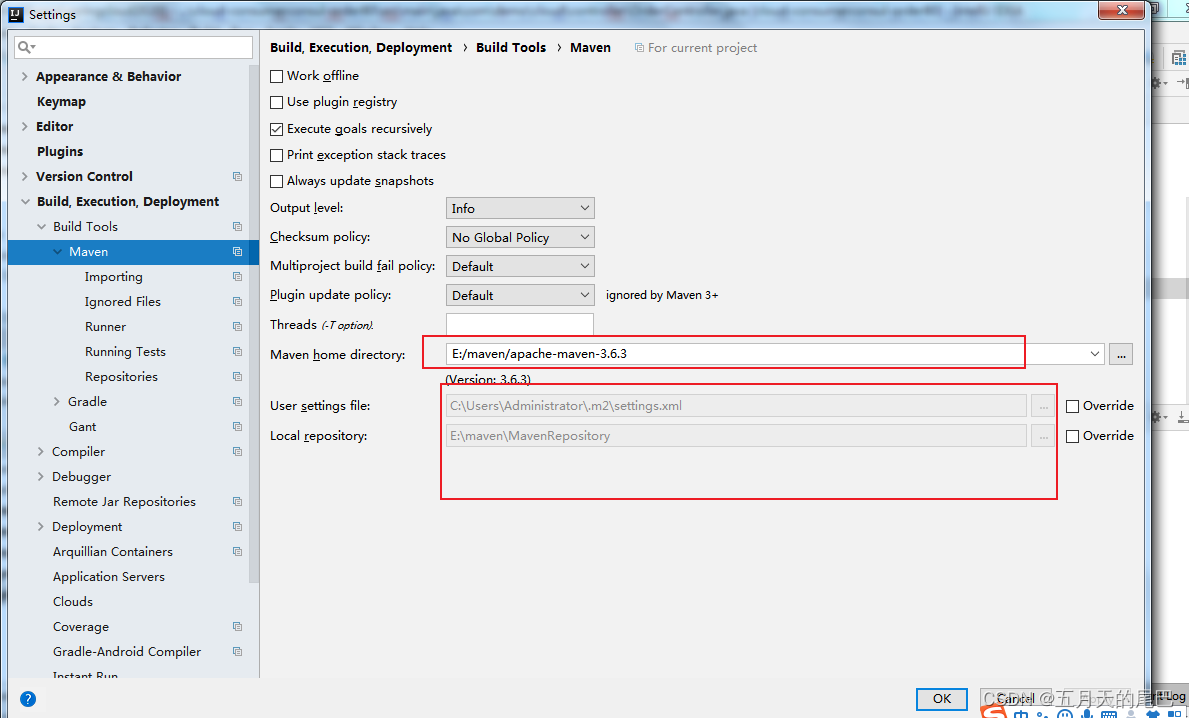Click the Threads input field
The image size is (1189, 718).
pyautogui.click(x=520, y=325)
